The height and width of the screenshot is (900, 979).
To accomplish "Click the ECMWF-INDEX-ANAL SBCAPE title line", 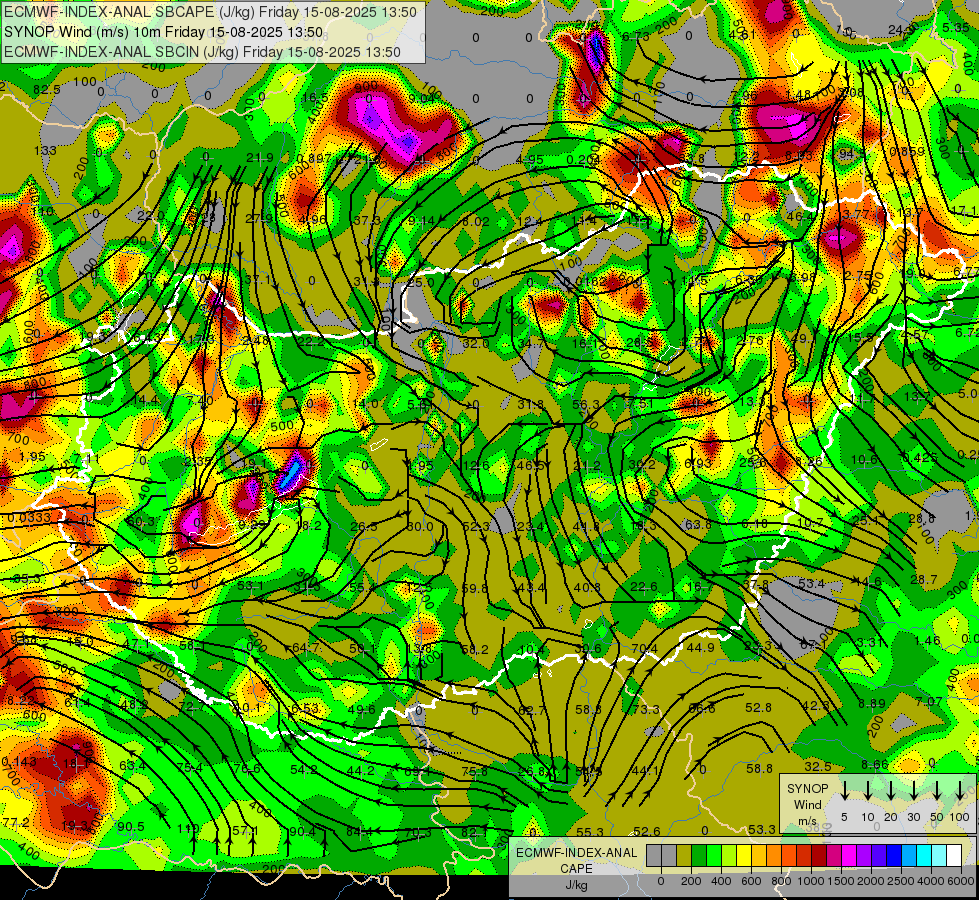I will pyautogui.click(x=210, y=11).
